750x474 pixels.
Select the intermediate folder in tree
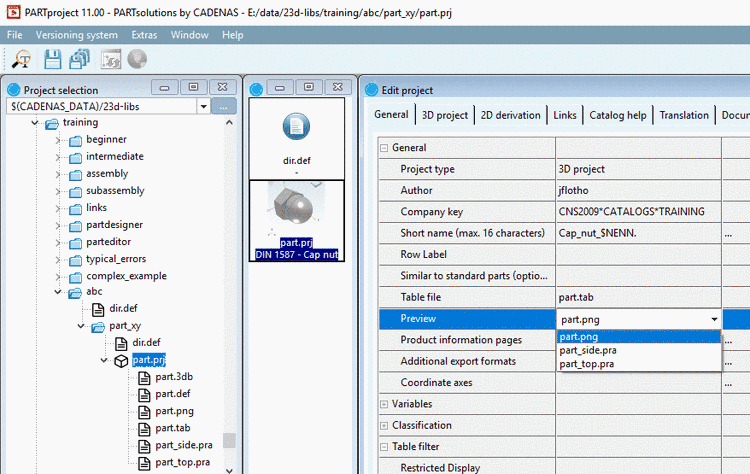coord(115,156)
